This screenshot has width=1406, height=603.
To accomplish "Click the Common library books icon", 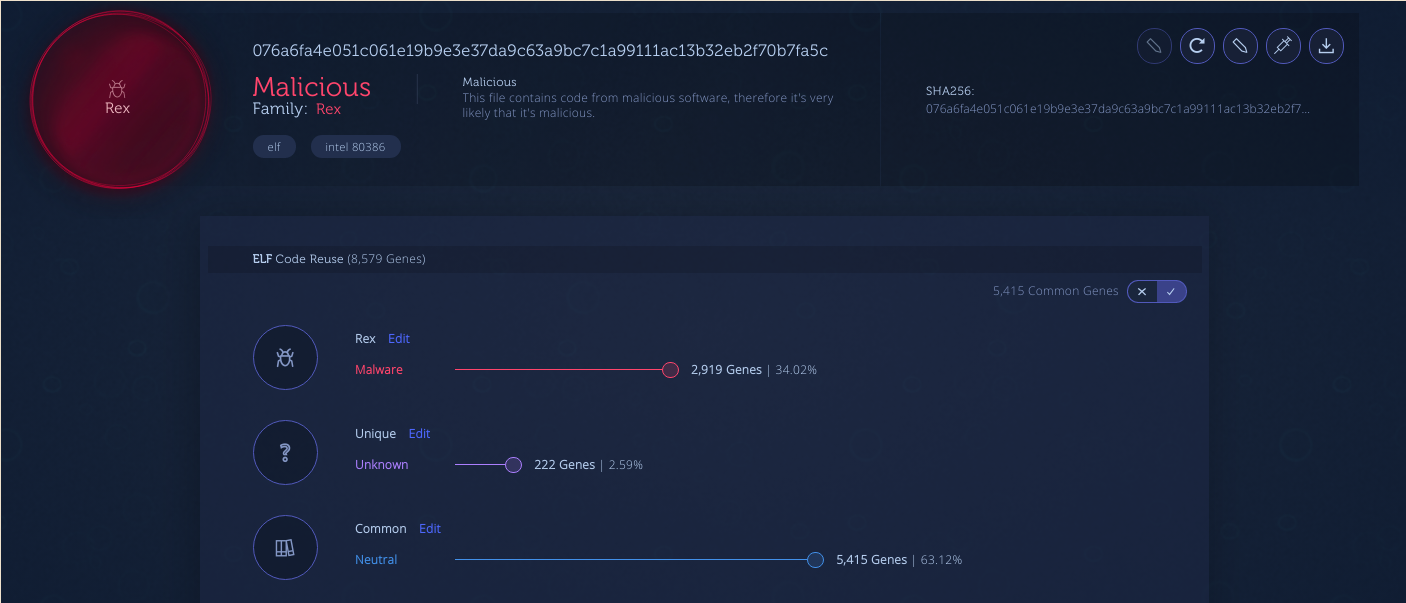I will click(x=285, y=548).
